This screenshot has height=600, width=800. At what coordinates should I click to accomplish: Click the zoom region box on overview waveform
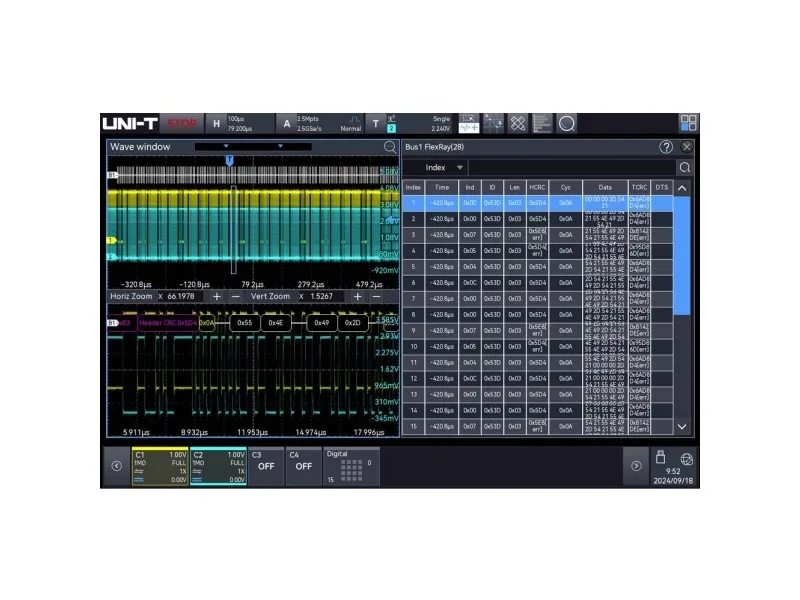coord(234,230)
